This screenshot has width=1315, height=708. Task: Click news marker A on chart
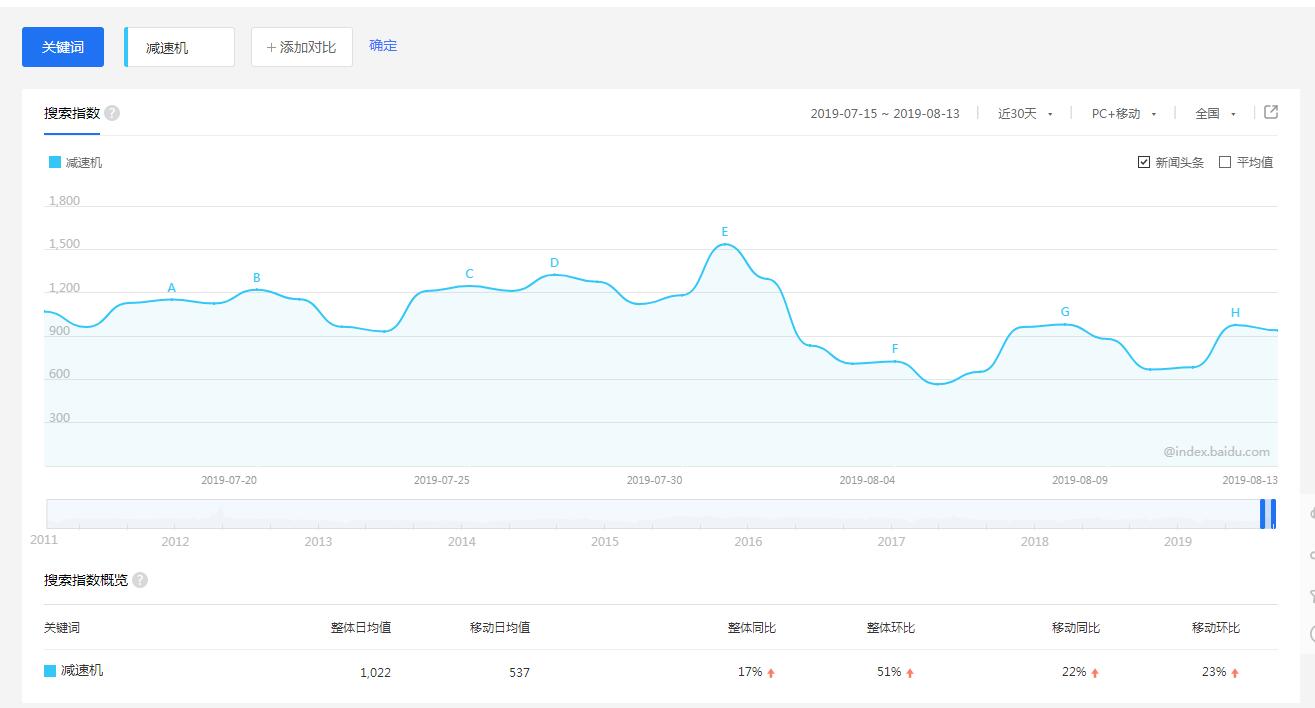click(x=172, y=288)
